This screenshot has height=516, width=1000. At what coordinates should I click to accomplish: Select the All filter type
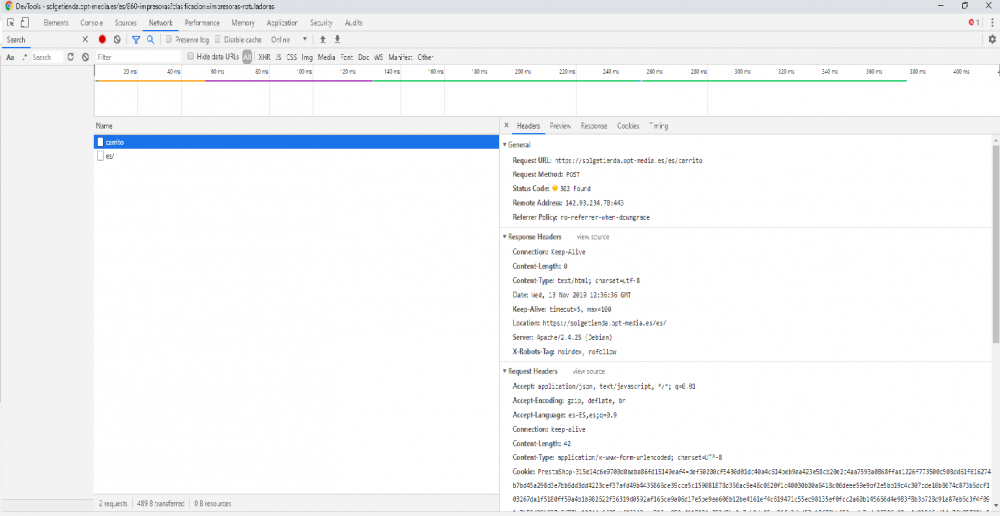247,57
